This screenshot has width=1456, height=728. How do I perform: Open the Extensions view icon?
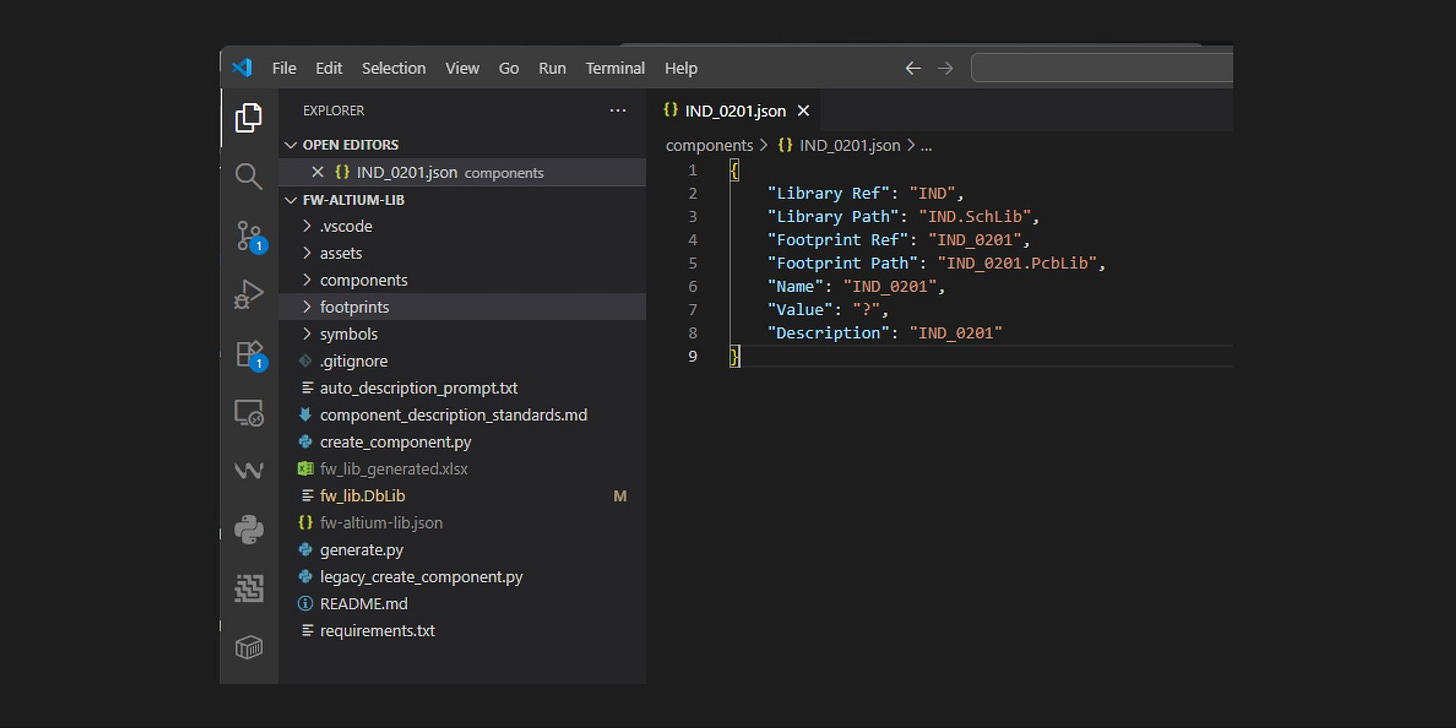[248, 354]
